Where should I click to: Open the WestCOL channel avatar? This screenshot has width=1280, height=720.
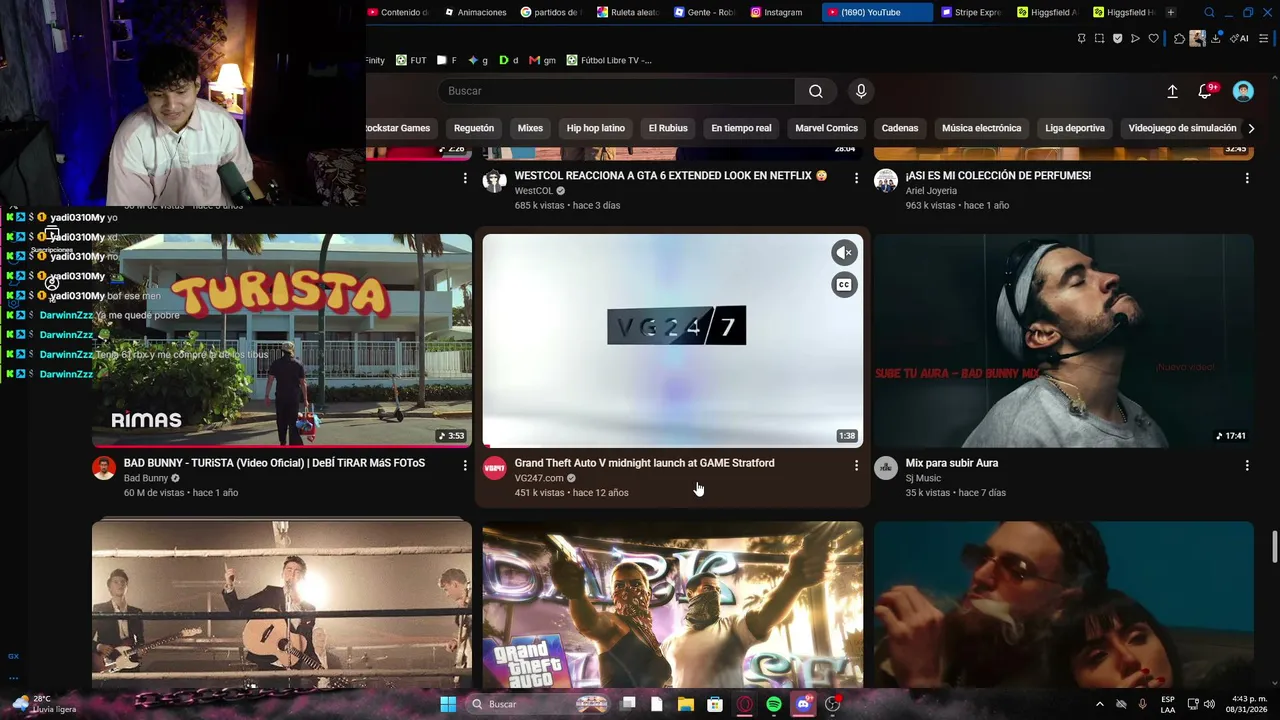(495, 181)
